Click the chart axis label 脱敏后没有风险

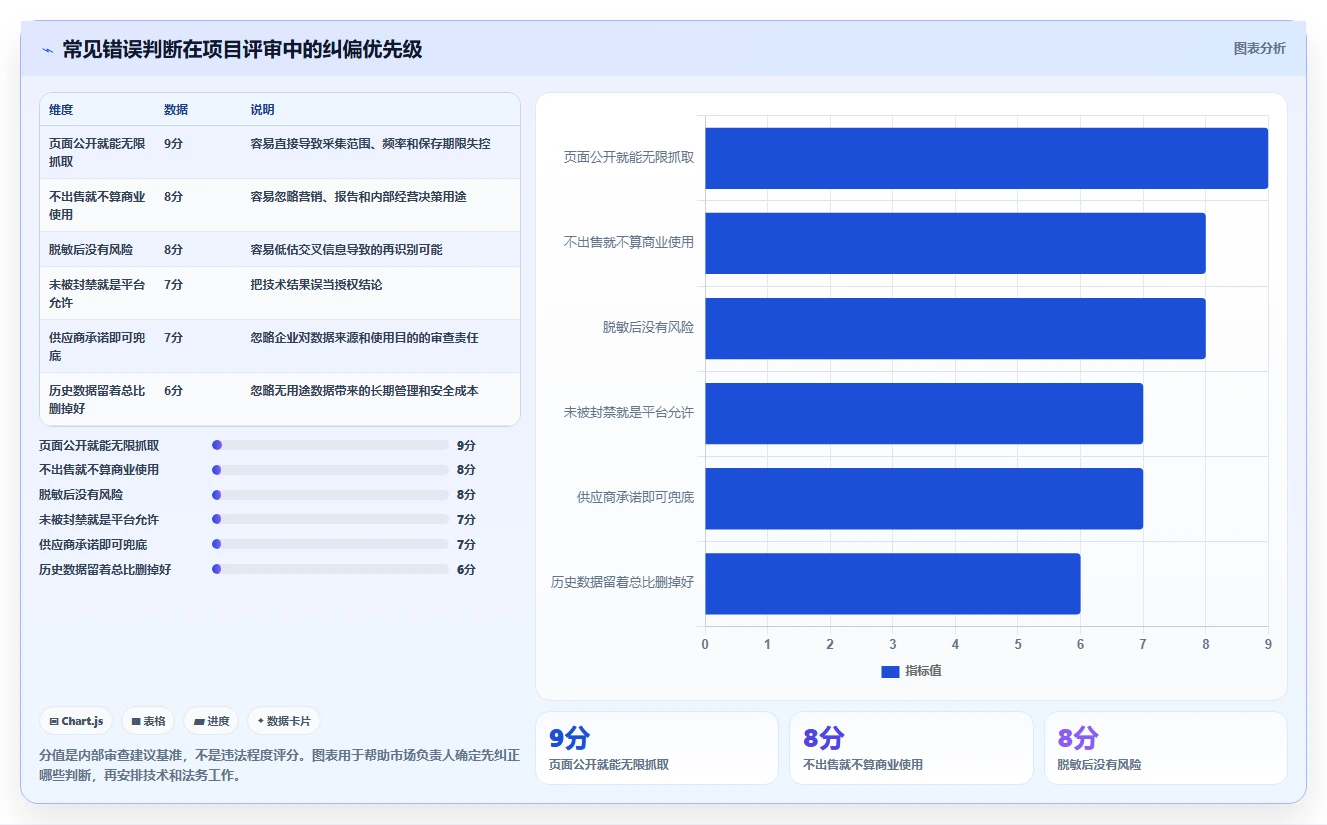click(648, 328)
